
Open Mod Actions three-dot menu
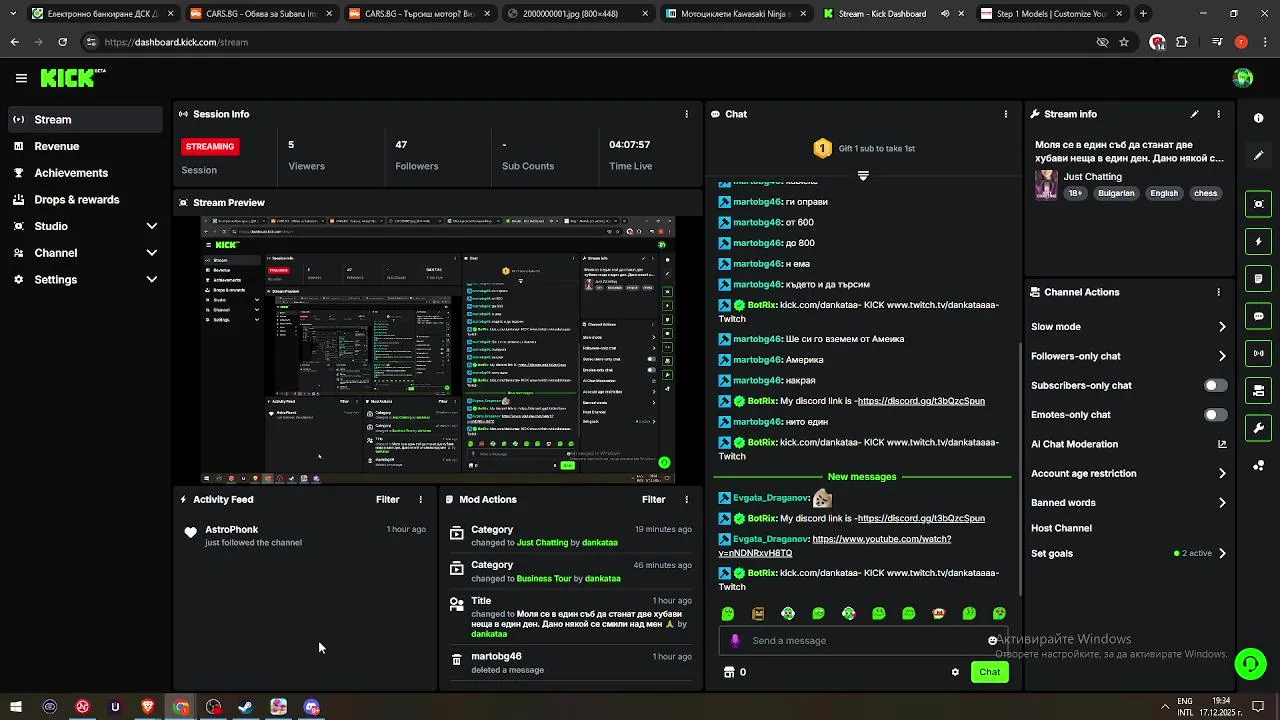click(x=686, y=499)
